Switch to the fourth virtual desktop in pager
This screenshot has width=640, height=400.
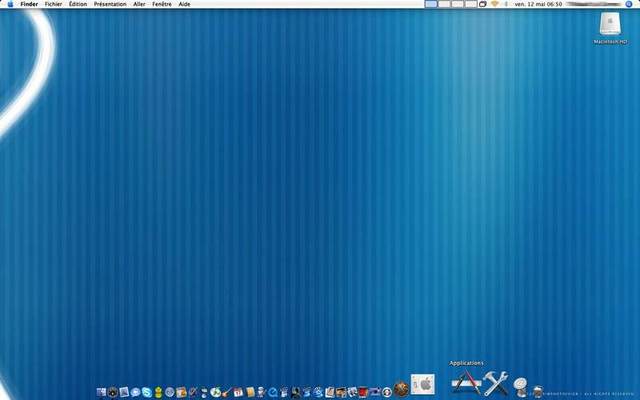(x=470, y=4)
